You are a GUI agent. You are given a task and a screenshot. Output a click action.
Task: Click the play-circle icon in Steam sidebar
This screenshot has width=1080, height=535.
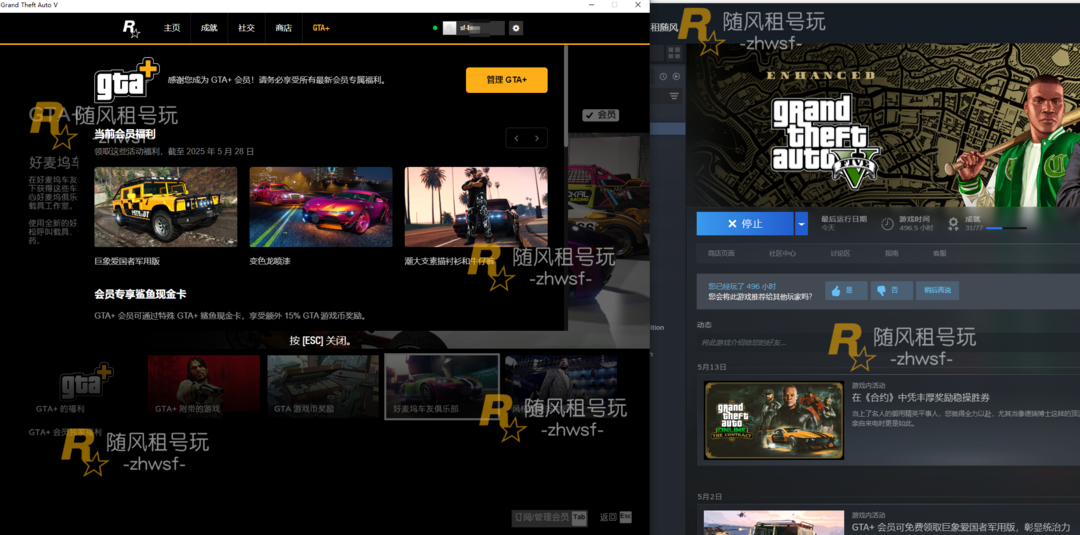(x=676, y=76)
